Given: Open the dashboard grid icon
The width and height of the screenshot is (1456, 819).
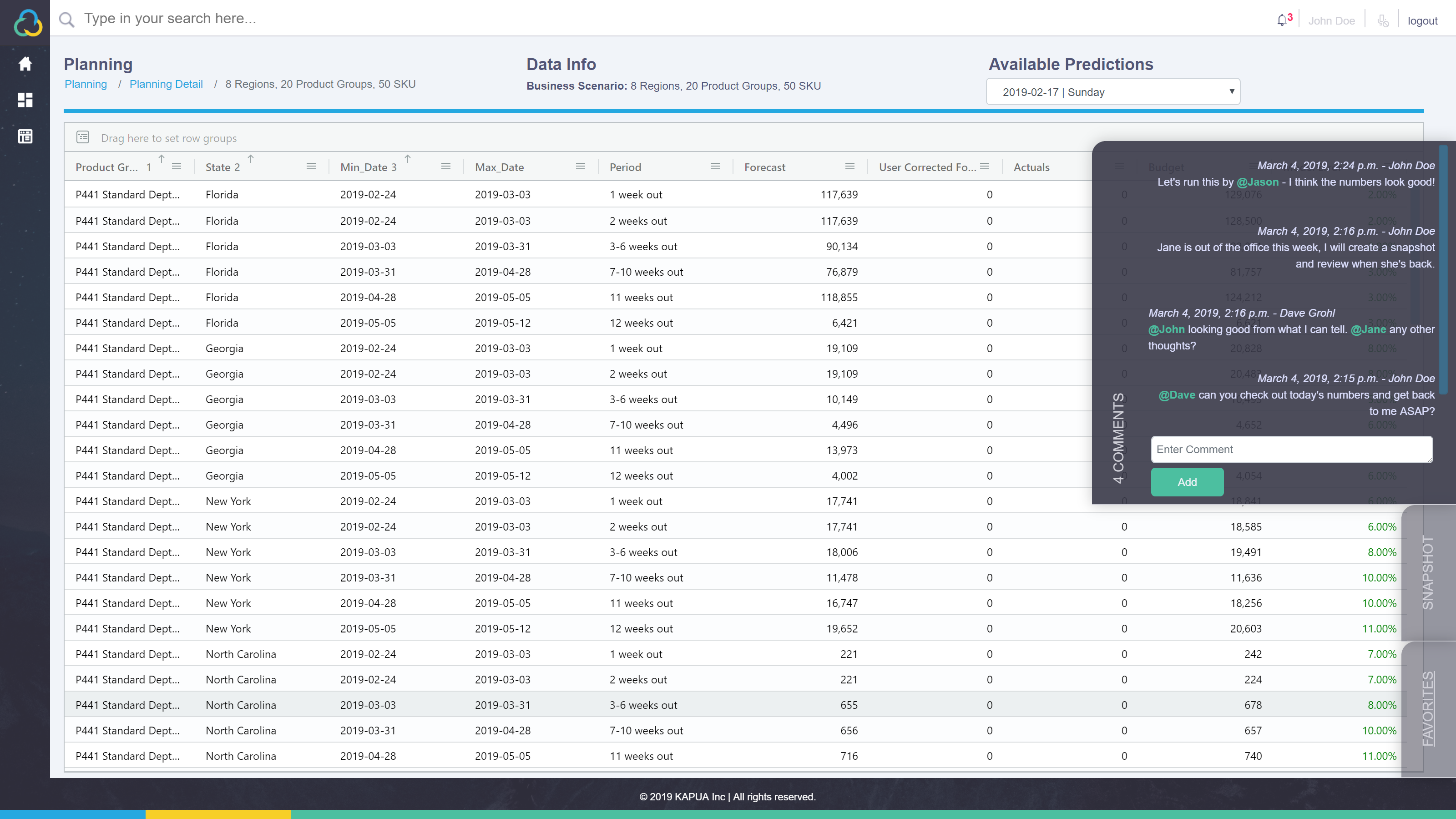Looking at the screenshot, I should tap(25, 100).
